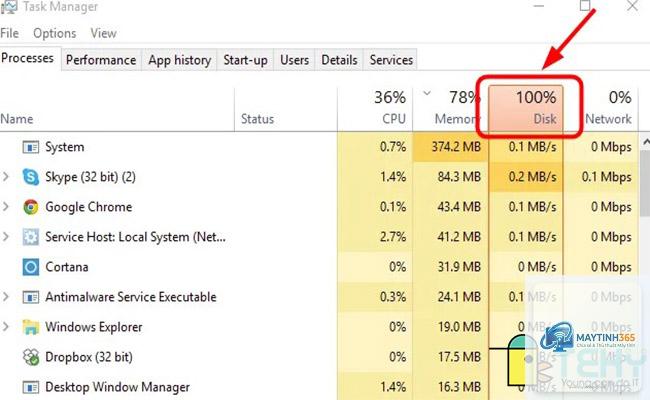Select the Windows Explorer process name
This screenshot has width=650, height=400.
(94, 327)
